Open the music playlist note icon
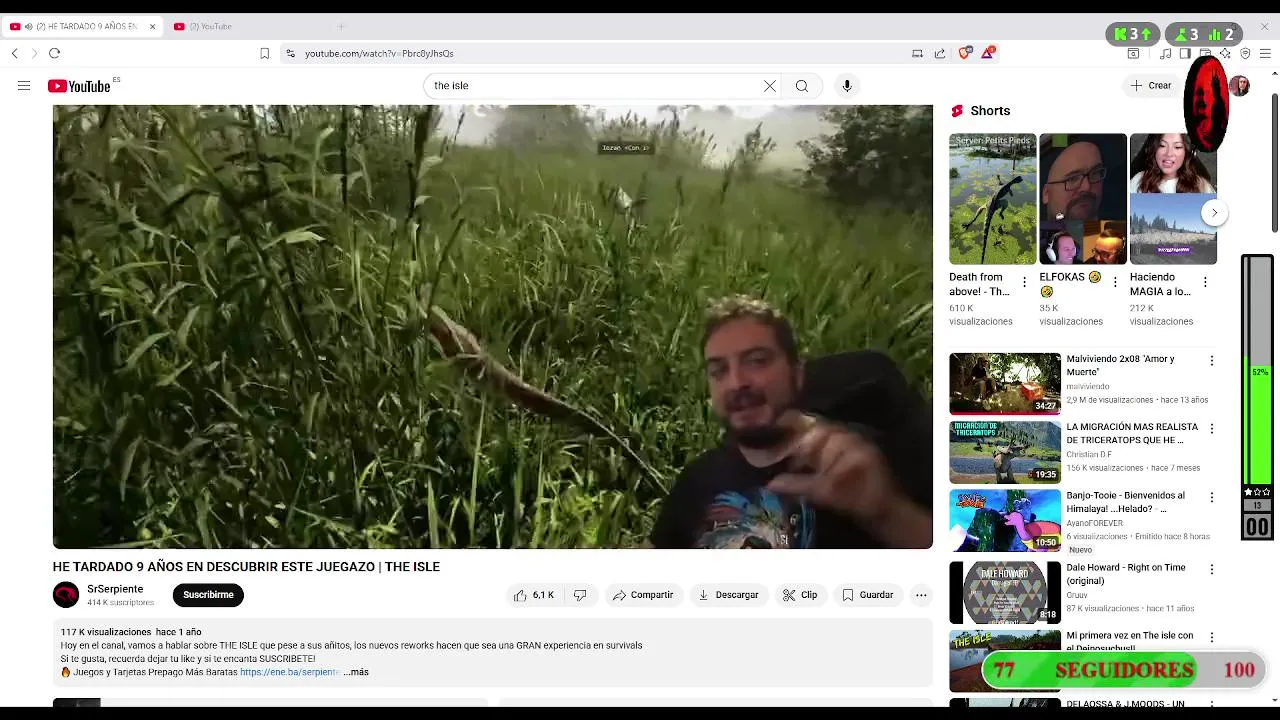The width and height of the screenshot is (1280, 720). coord(1166,54)
